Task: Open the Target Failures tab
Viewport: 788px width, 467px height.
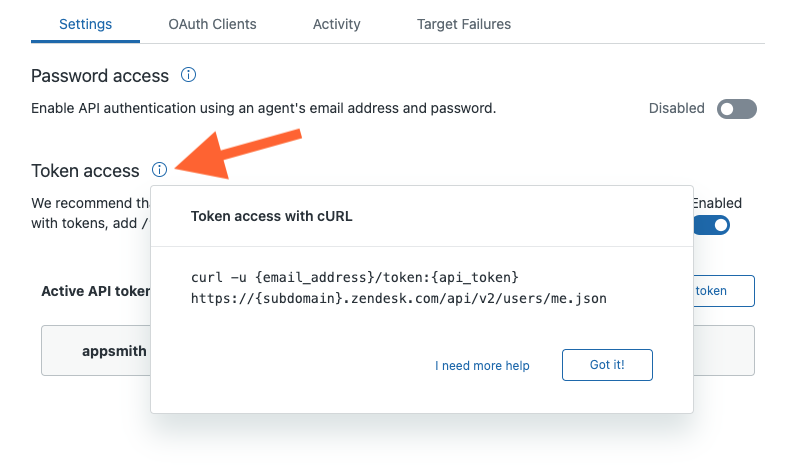Action: point(462,24)
